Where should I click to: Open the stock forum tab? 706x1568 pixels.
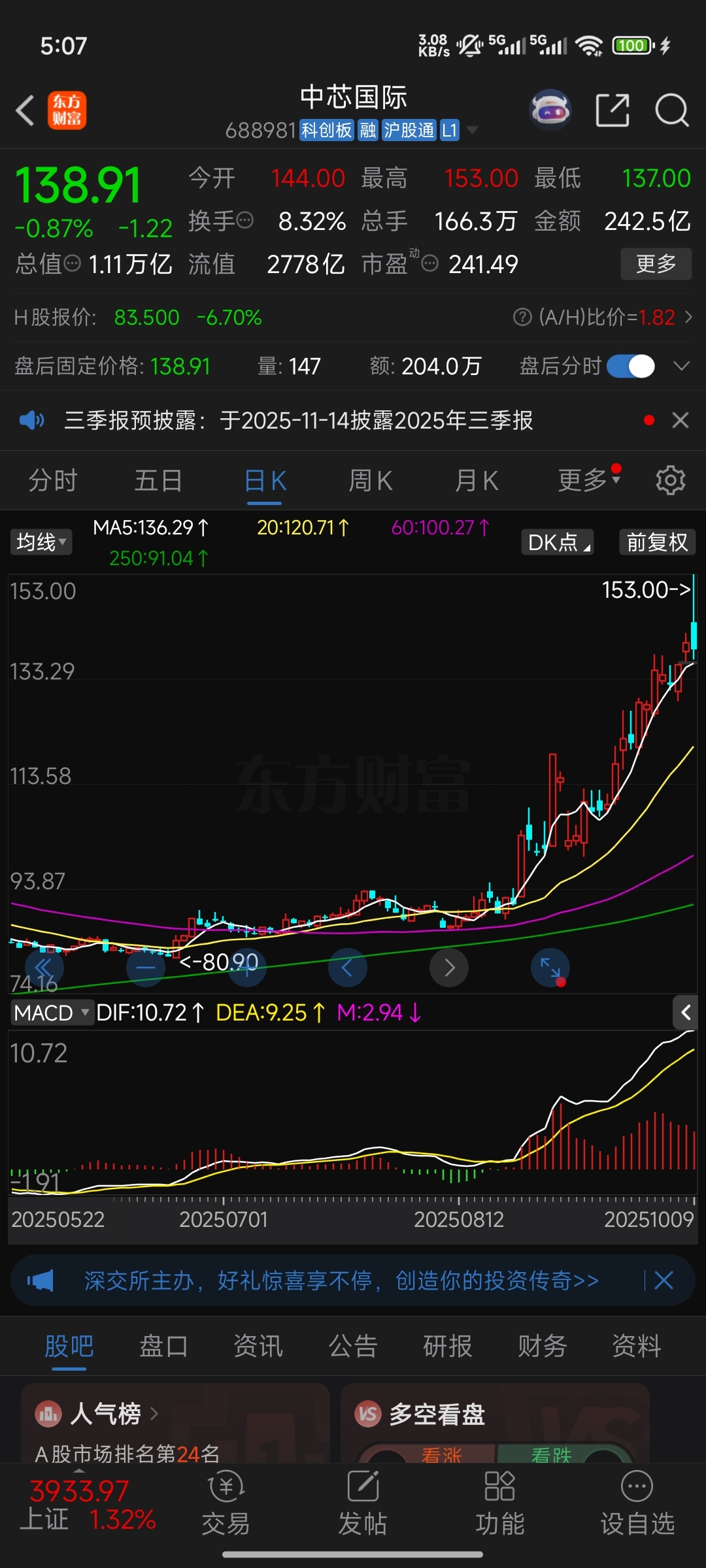click(x=69, y=1346)
